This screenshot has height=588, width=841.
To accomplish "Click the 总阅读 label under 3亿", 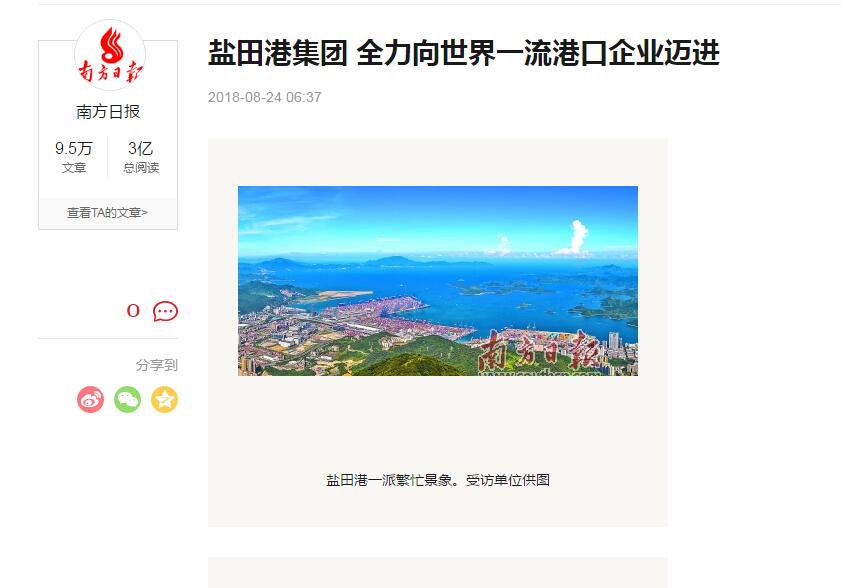I will [x=141, y=168].
